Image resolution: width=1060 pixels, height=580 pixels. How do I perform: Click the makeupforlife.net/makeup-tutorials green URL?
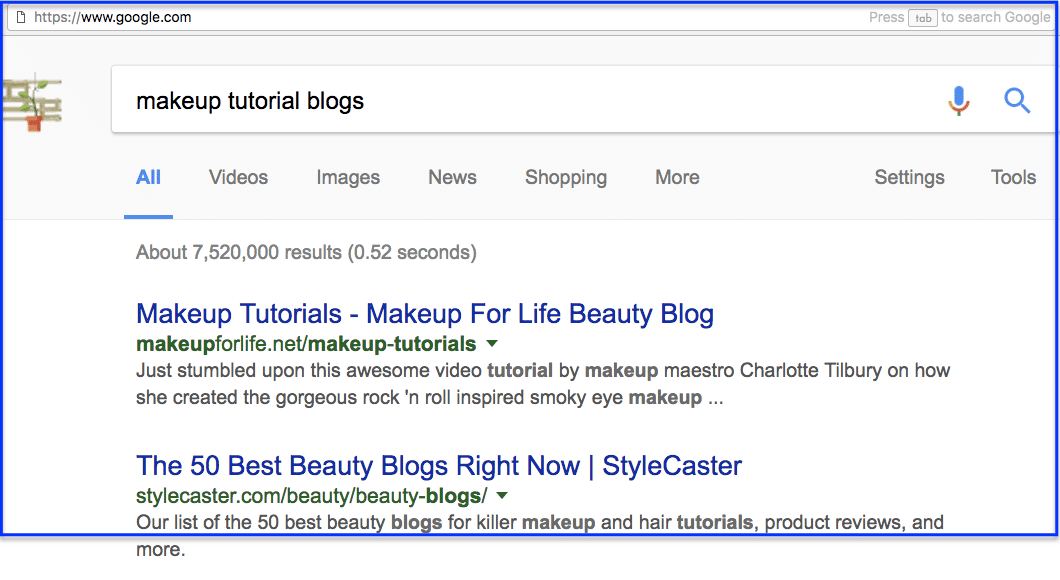pos(306,344)
